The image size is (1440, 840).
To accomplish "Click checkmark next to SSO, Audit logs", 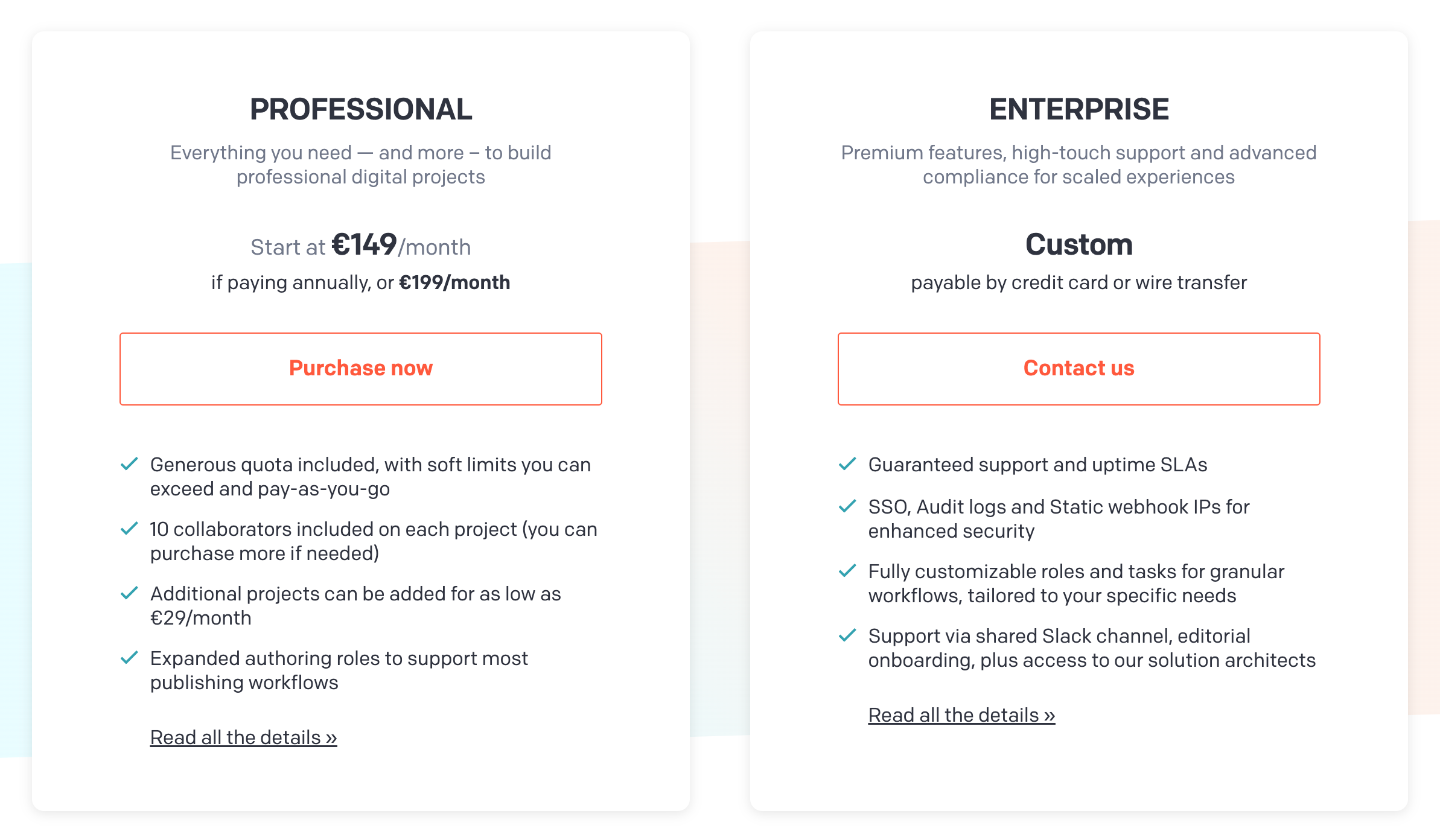I will [847, 506].
